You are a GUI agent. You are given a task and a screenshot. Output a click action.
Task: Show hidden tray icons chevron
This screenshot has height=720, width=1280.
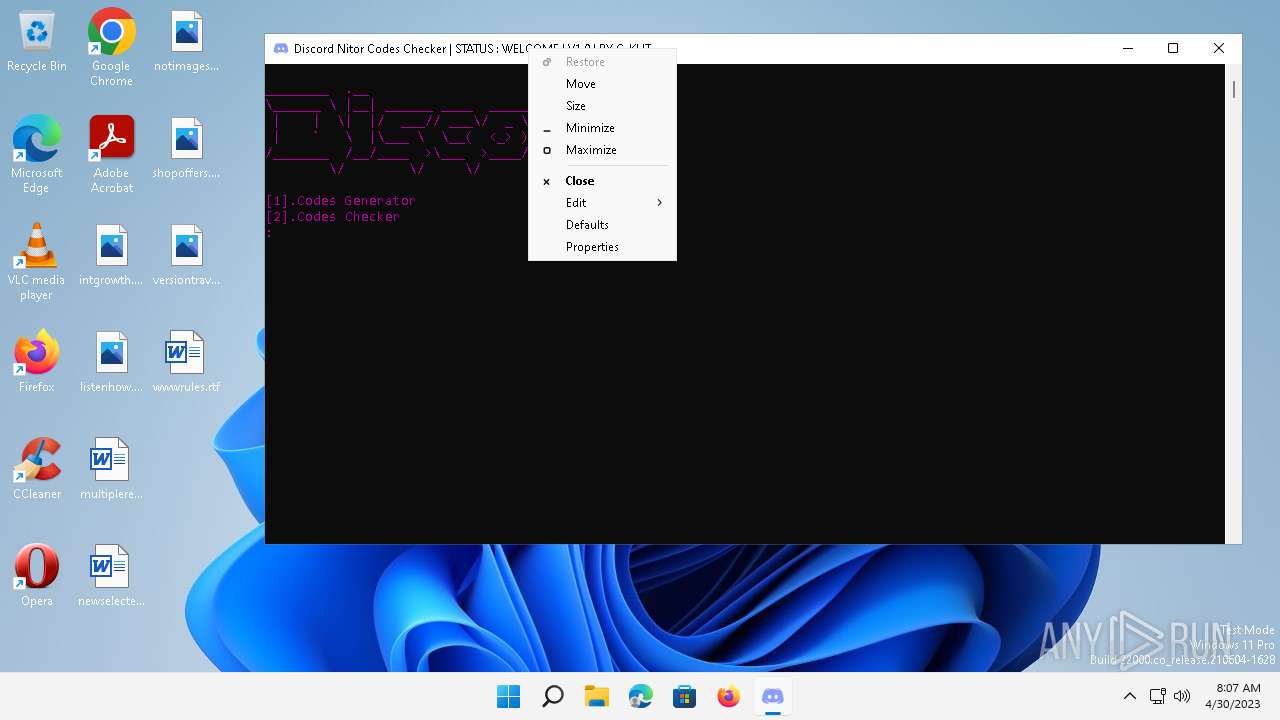coord(1130,696)
